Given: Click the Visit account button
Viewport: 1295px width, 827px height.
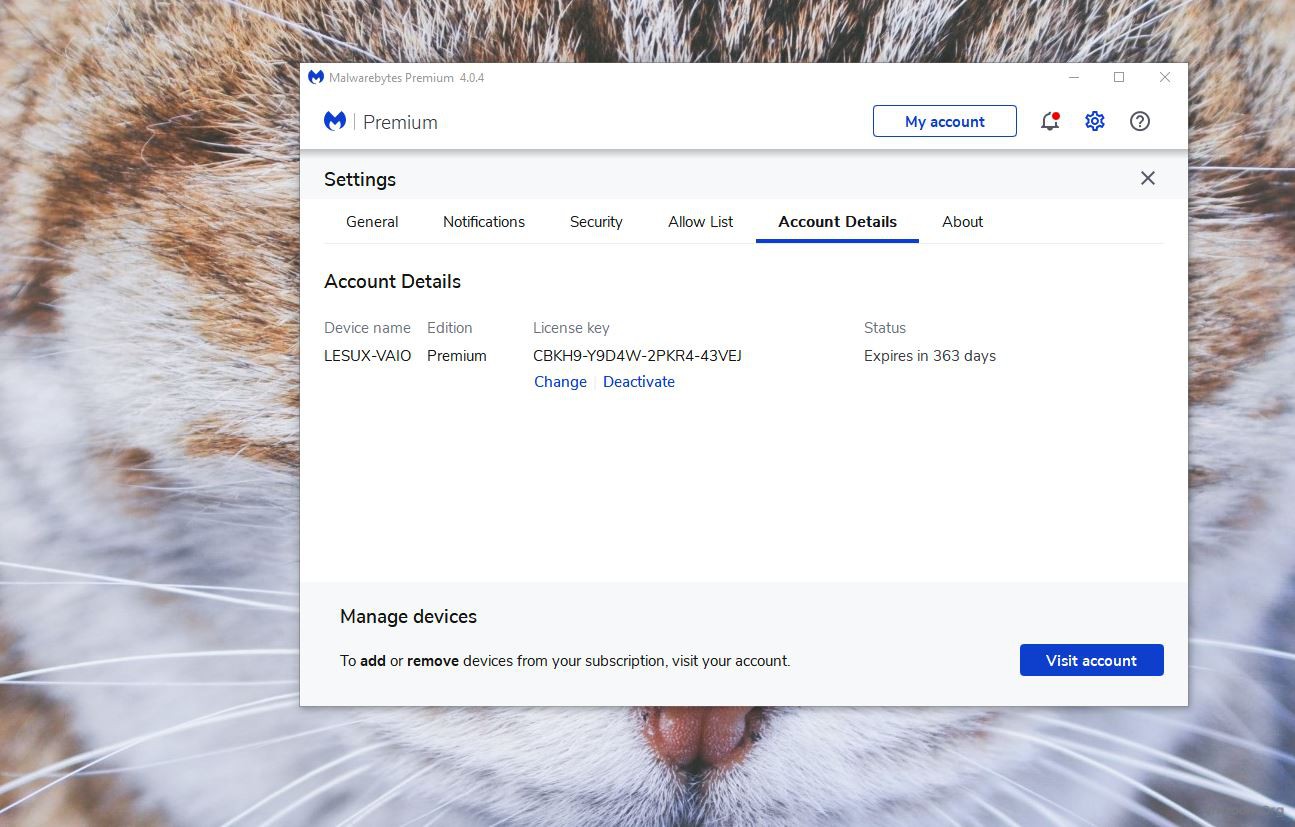Looking at the screenshot, I should (x=1091, y=660).
